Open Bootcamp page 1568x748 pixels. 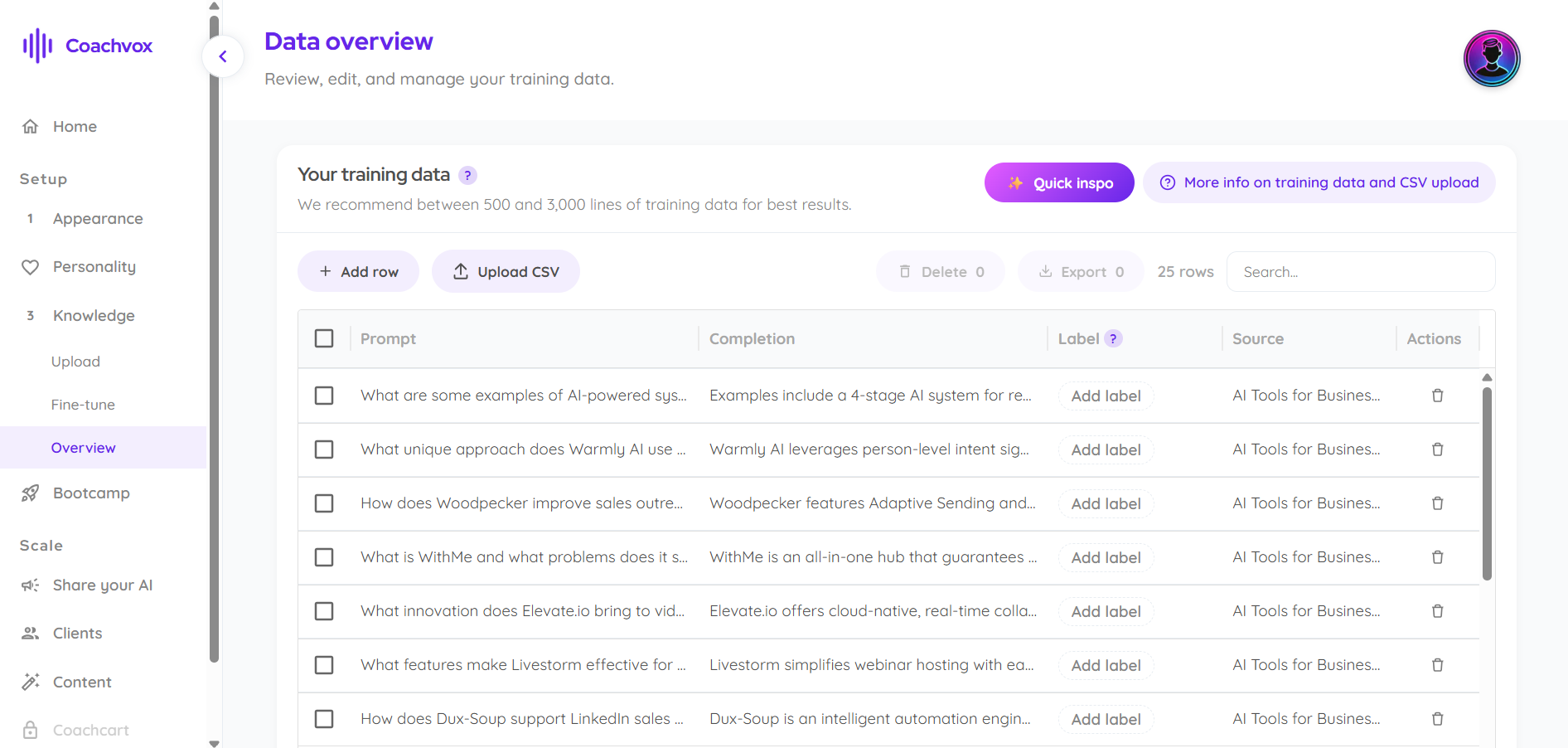[91, 493]
